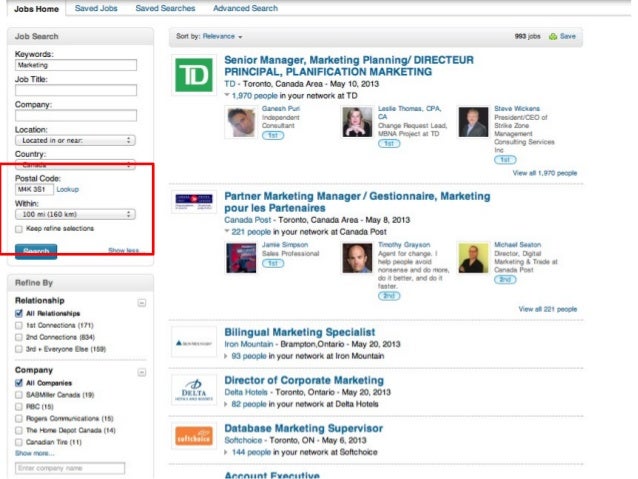Image resolution: width=638 pixels, height=479 pixels.
Task: Click Show more companies link
Action: point(35,453)
